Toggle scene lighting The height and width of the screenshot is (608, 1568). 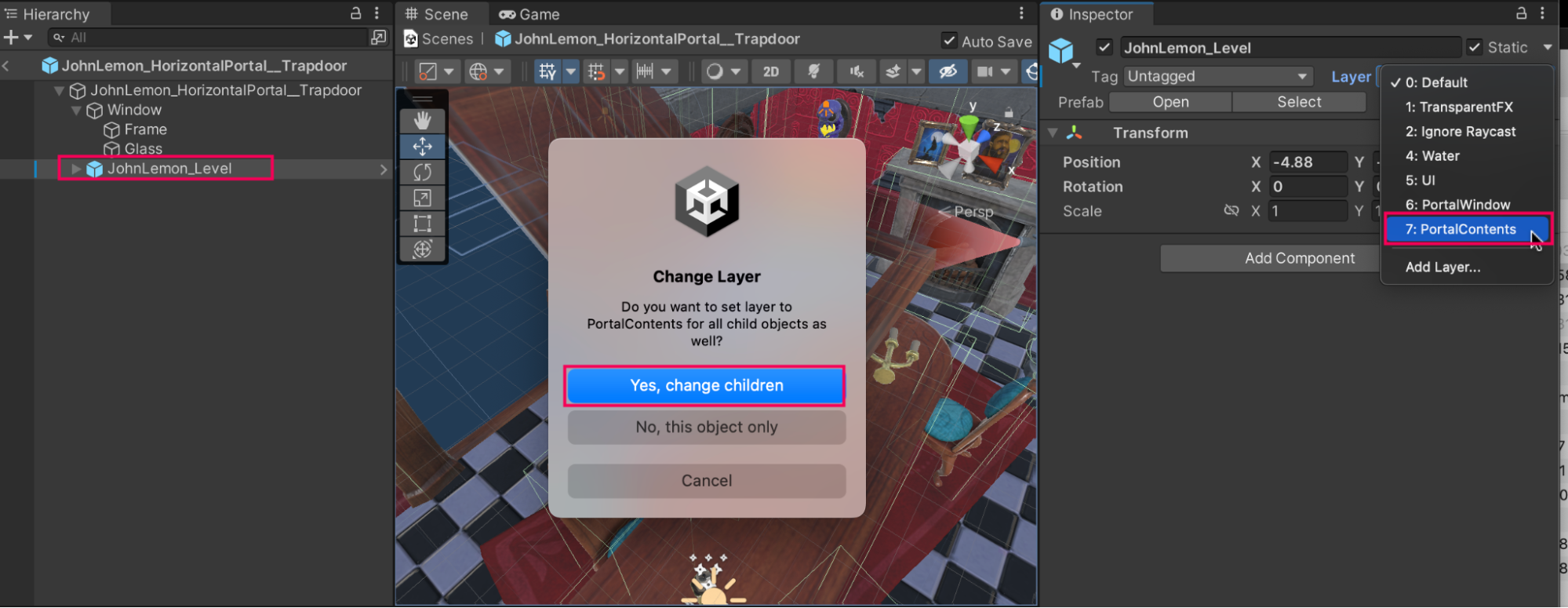814,71
